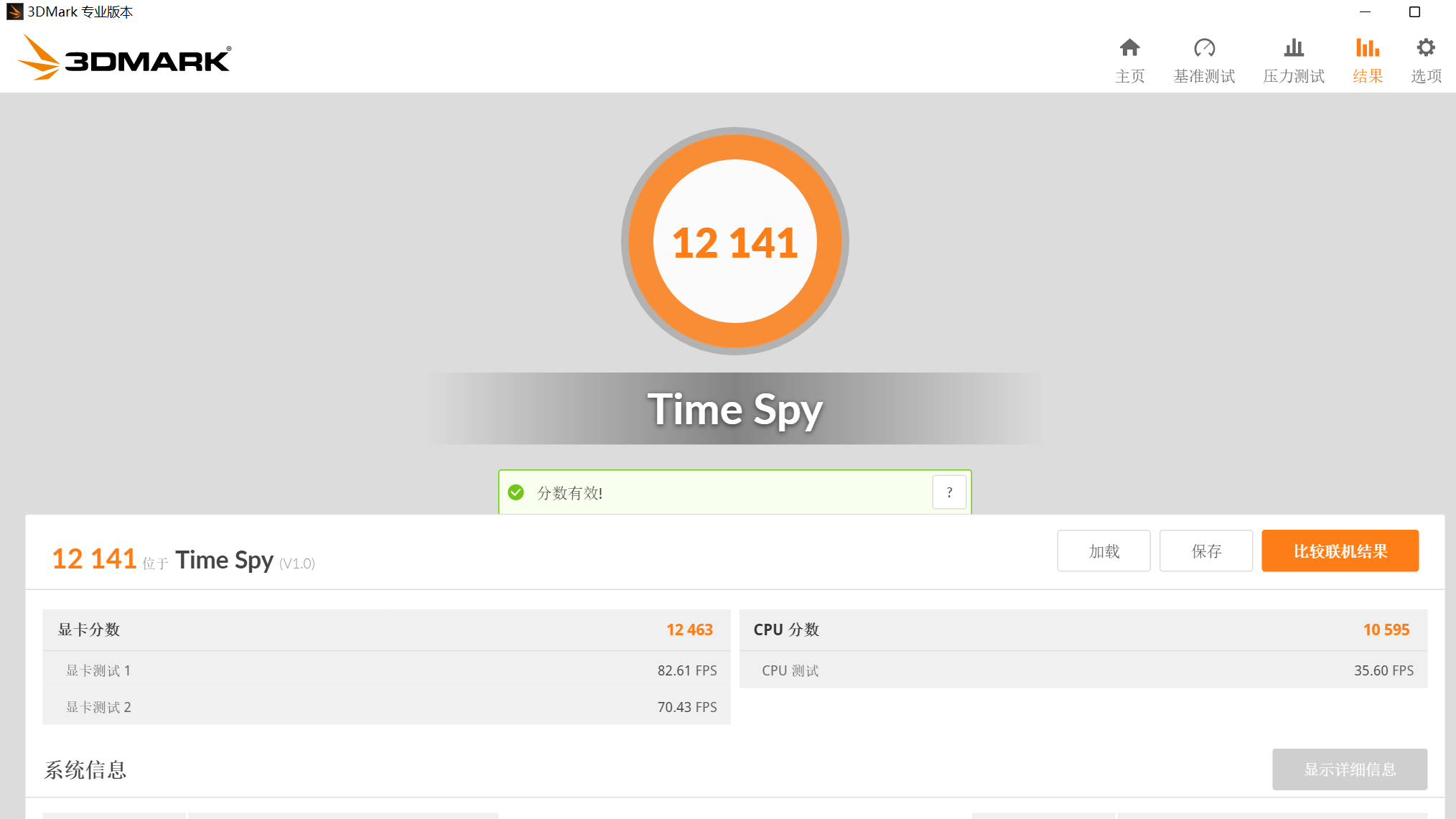The image size is (1456, 819).
Task: Click the 显卡分数 header label
Action: click(x=89, y=630)
